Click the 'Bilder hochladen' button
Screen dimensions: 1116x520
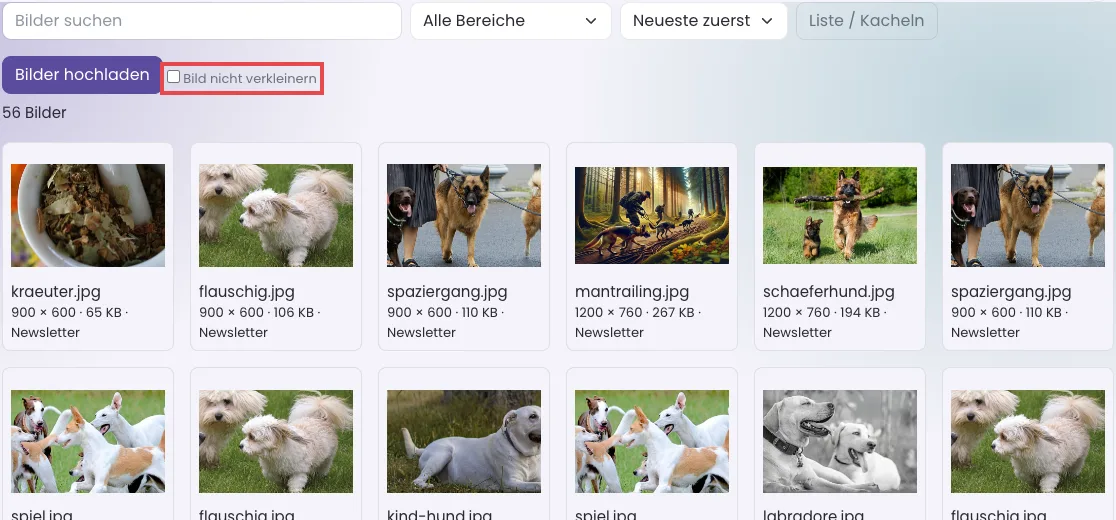[82, 75]
